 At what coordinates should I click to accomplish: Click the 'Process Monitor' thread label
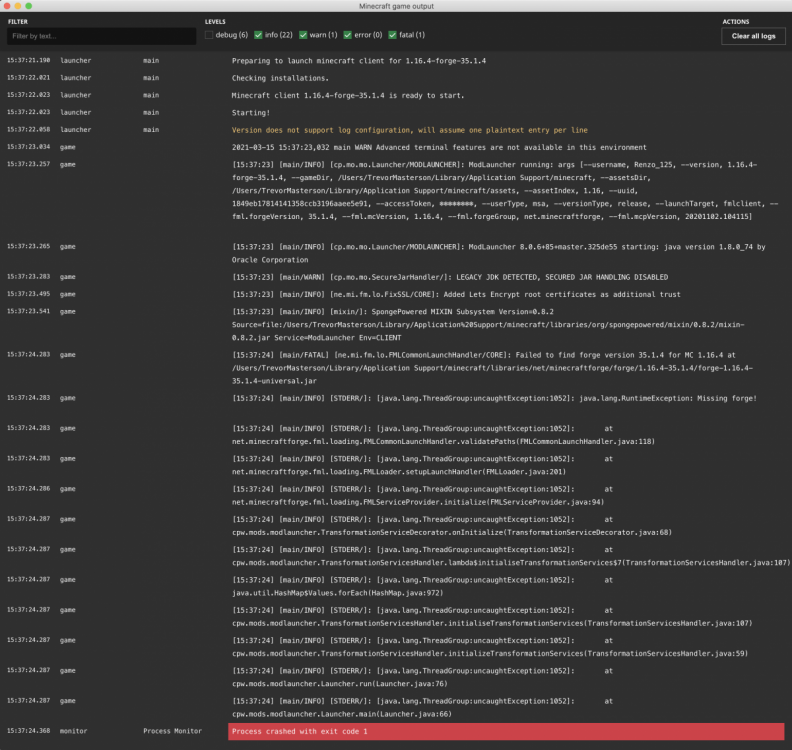tap(172, 731)
